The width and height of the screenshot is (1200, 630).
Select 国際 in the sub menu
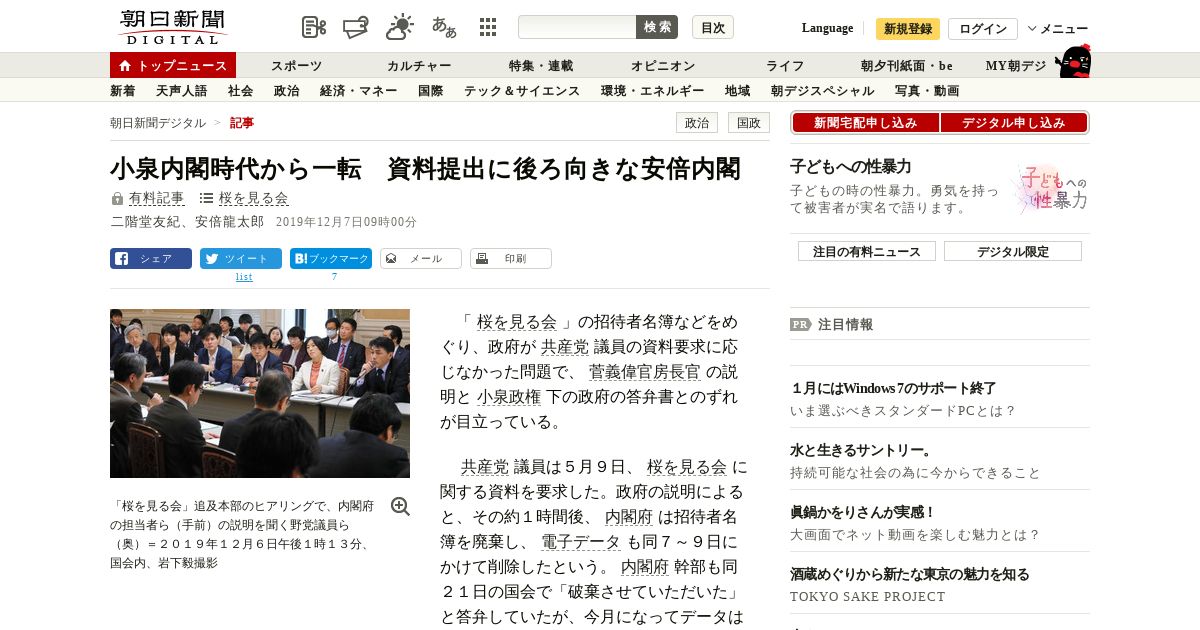pos(430,90)
